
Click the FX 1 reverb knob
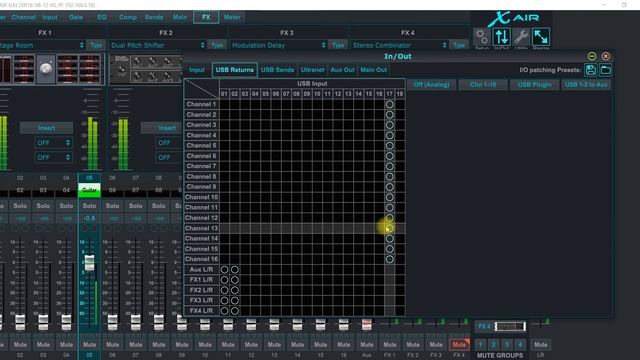[46, 69]
